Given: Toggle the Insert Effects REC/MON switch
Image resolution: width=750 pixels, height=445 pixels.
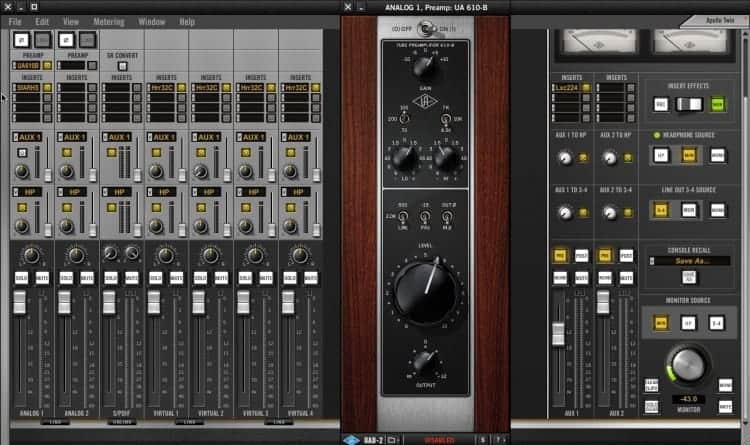Looking at the screenshot, I should point(689,104).
